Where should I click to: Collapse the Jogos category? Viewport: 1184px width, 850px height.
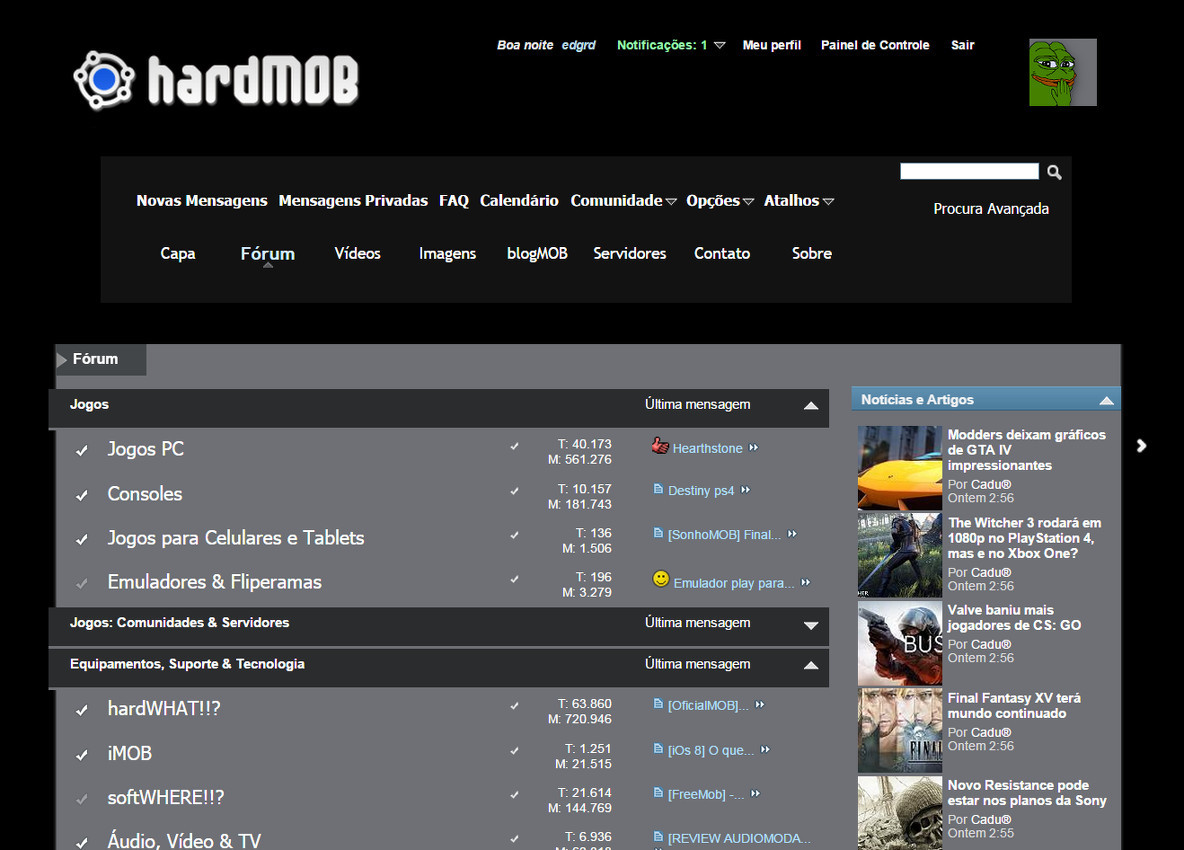click(811, 405)
